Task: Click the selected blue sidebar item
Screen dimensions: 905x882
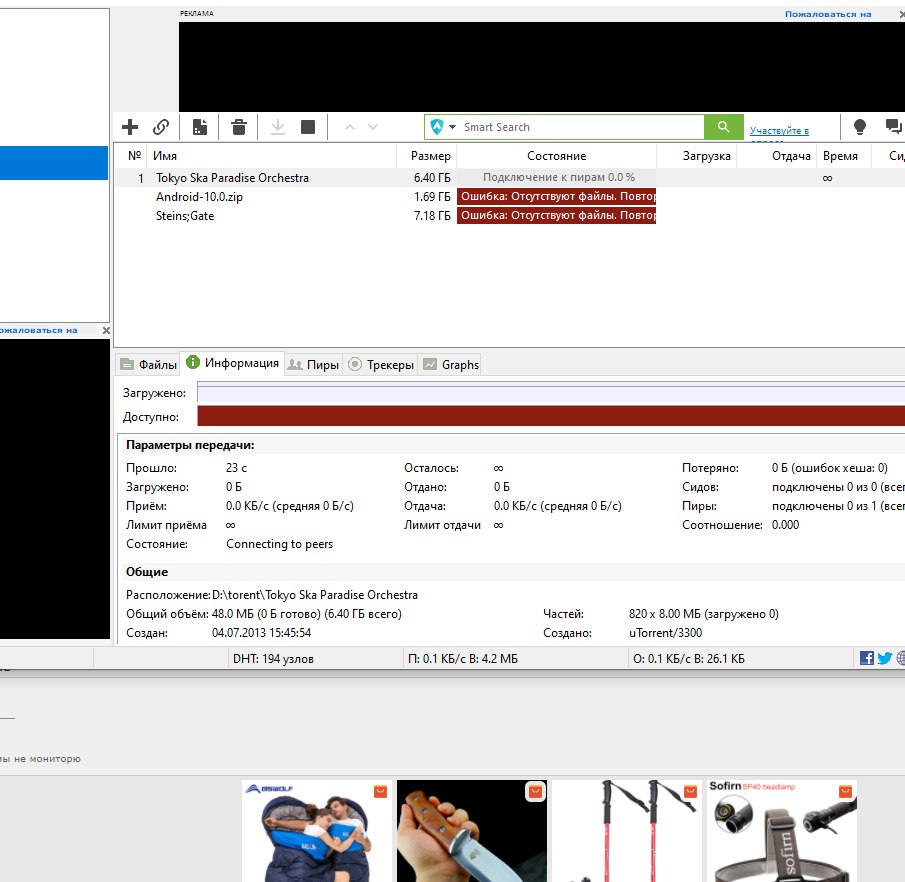Action: point(54,163)
